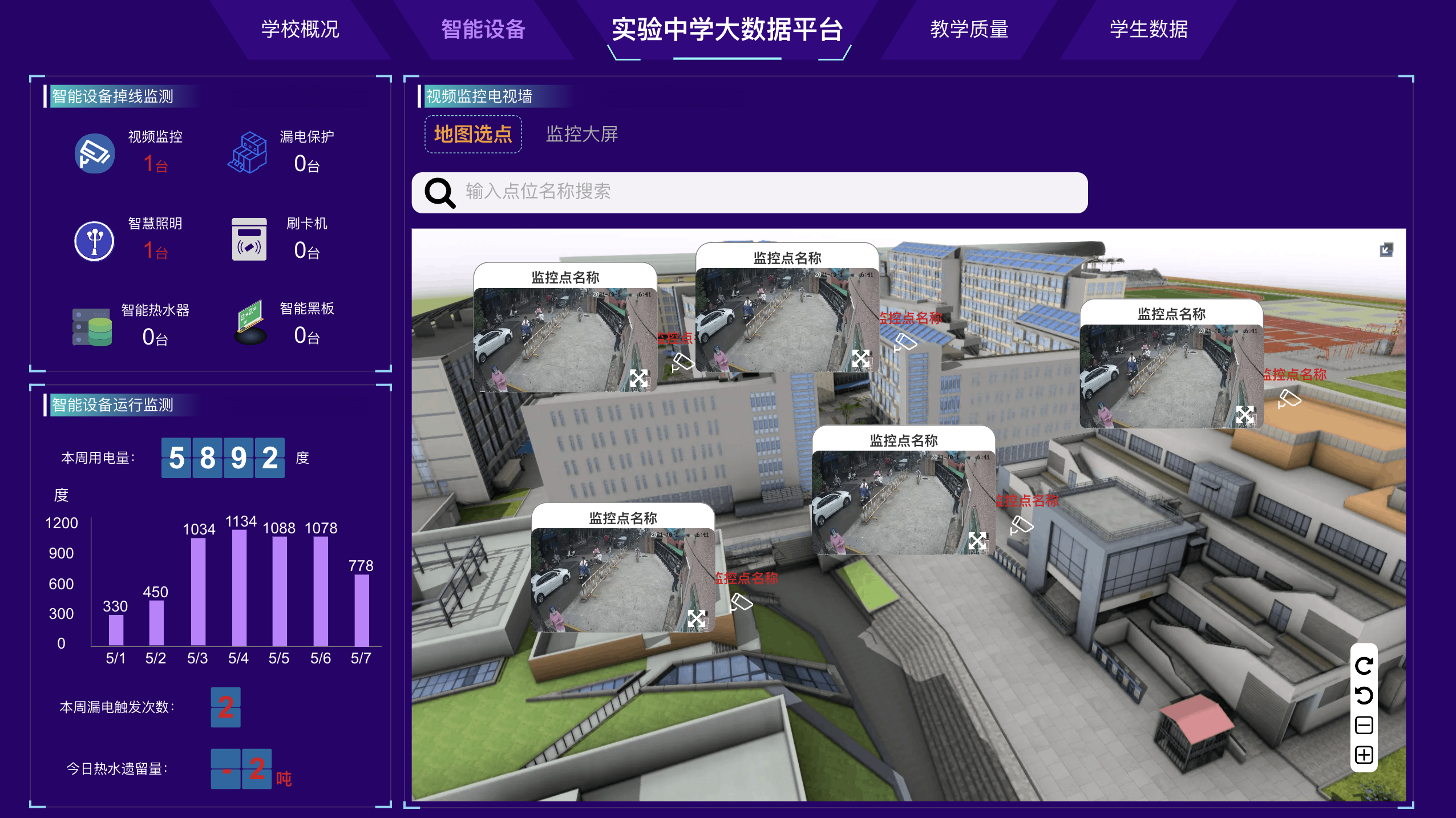This screenshot has height=818, width=1456.
Task: Select the 刷卡机 card reader icon
Action: point(250,238)
